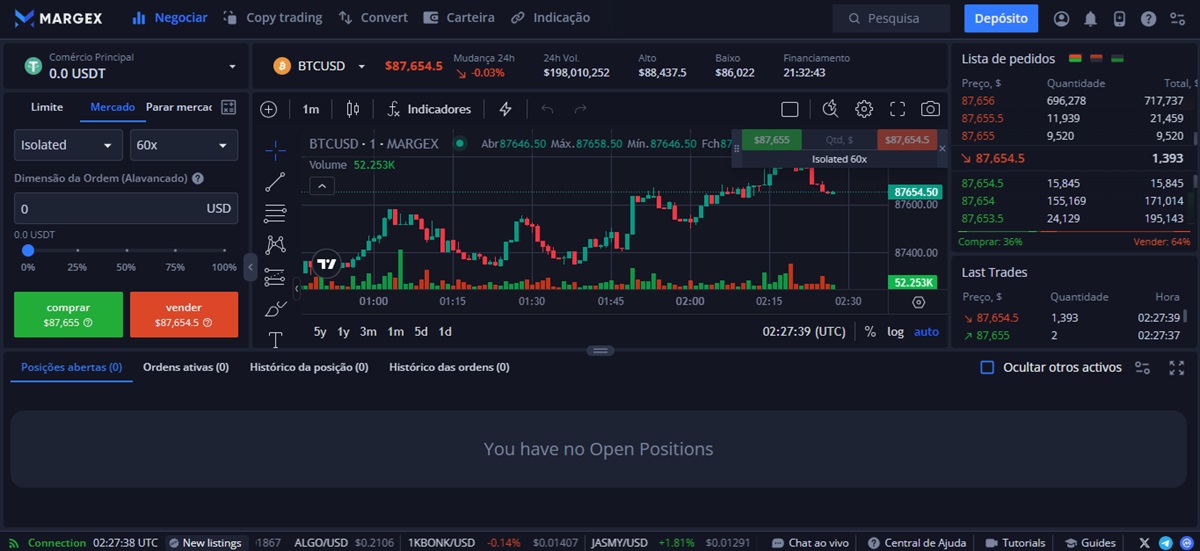
Task: Click the green comprar button
Action: [68, 314]
